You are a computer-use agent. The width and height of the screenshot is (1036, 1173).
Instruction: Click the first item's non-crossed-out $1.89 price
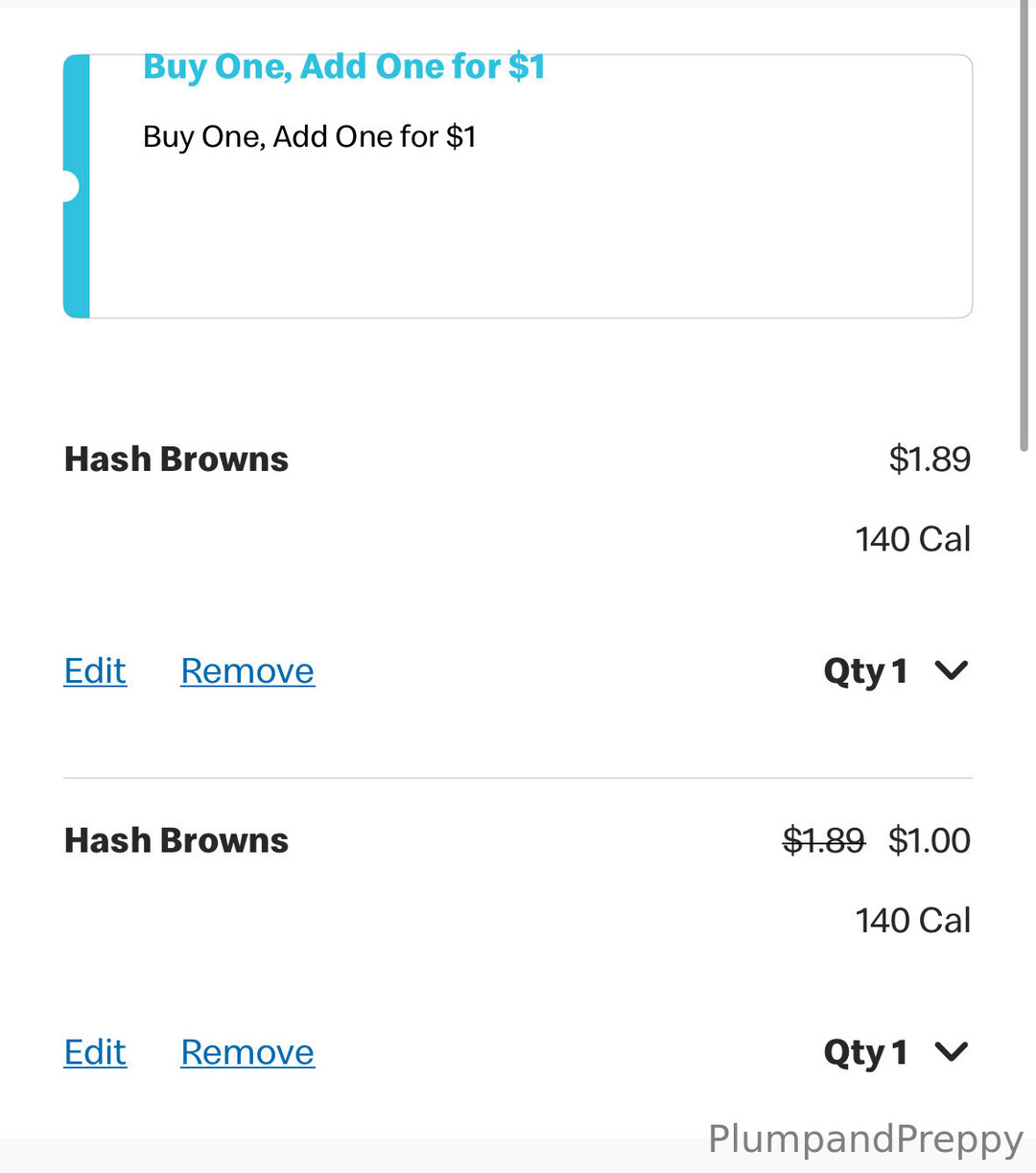pyautogui.click(x=930, y=459)
